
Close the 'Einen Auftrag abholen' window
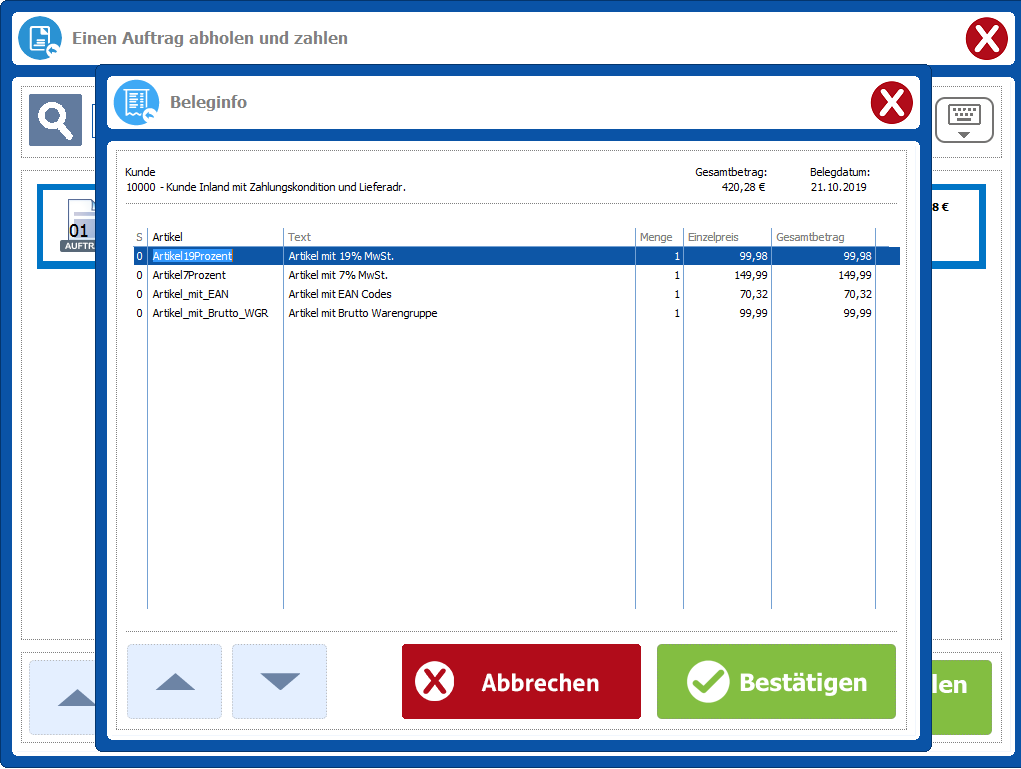coord(986,39)
